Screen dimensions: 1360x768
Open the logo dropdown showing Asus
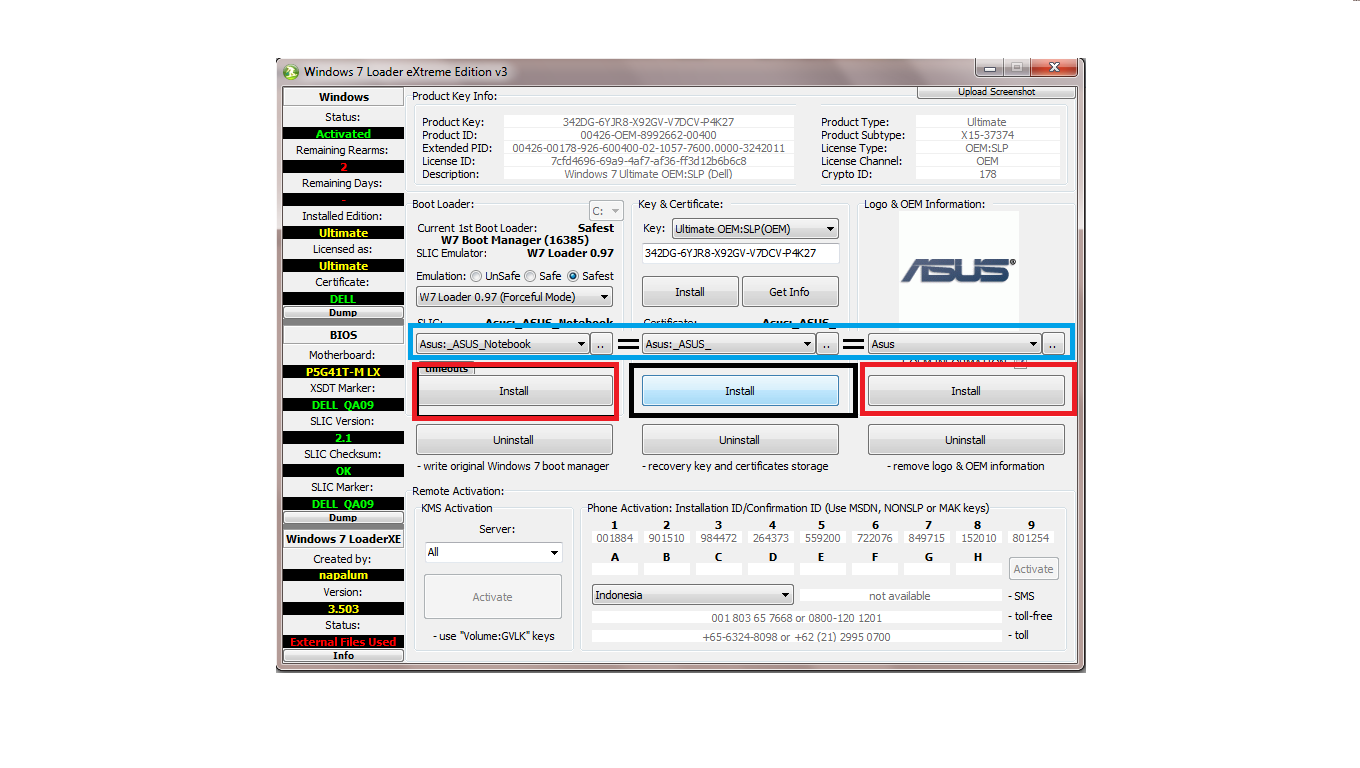954,344
